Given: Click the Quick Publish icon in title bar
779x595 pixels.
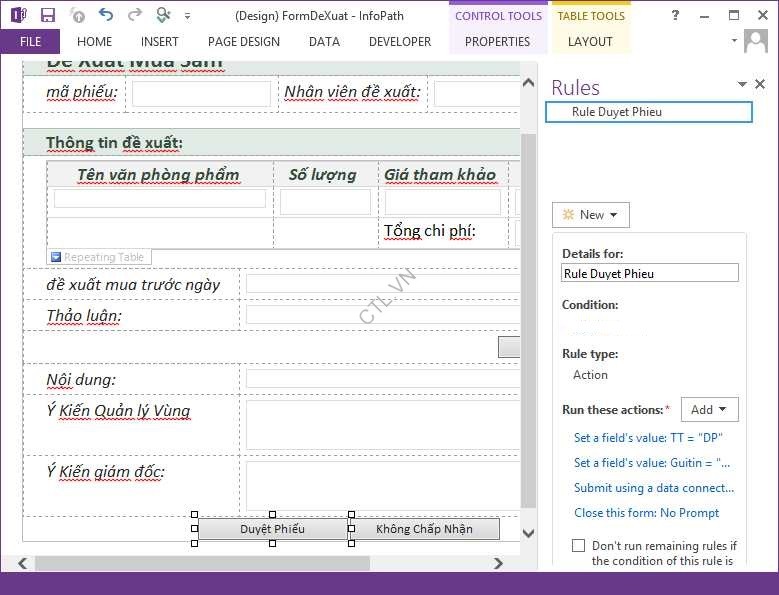Looking at the screenshot, I should pos(78,15).
